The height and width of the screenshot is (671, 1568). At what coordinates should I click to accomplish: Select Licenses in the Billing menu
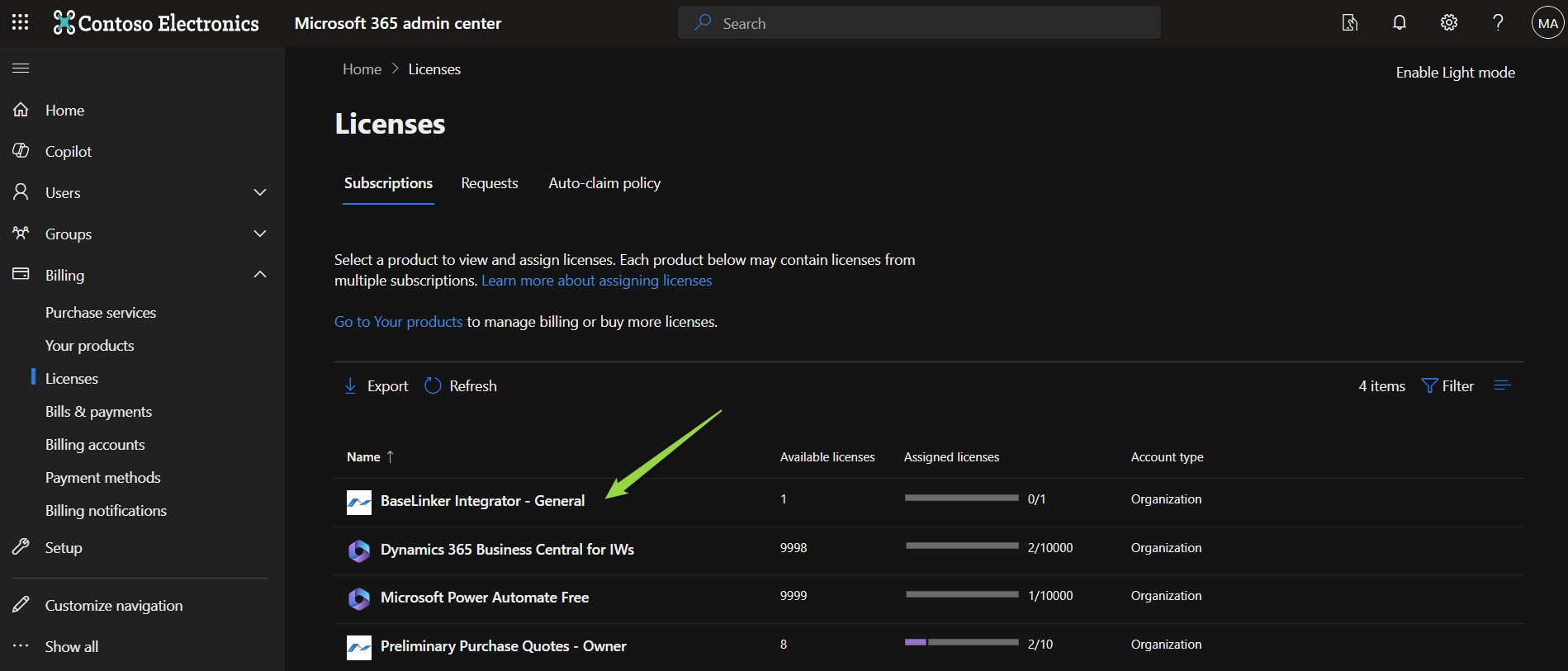coord(72,379)
